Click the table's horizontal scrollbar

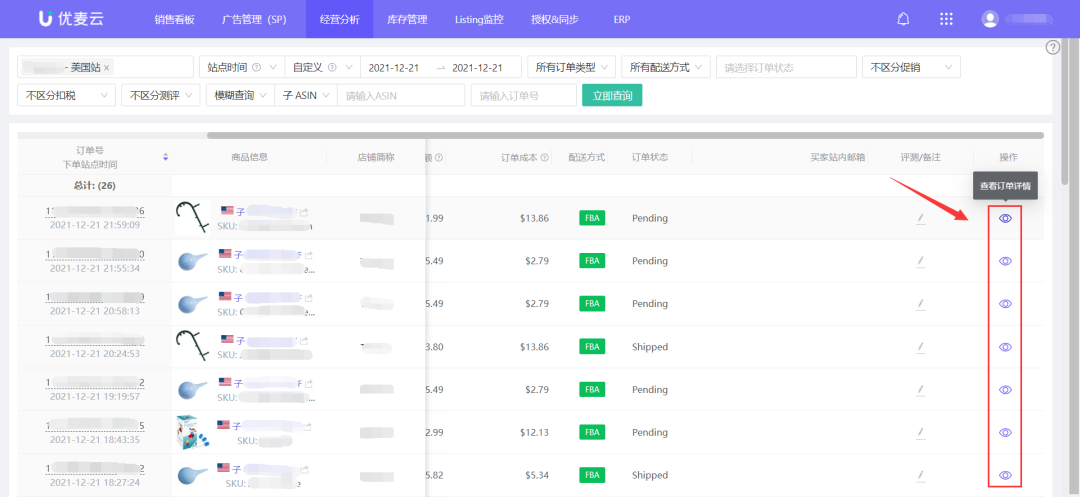[x=625, y=136]
